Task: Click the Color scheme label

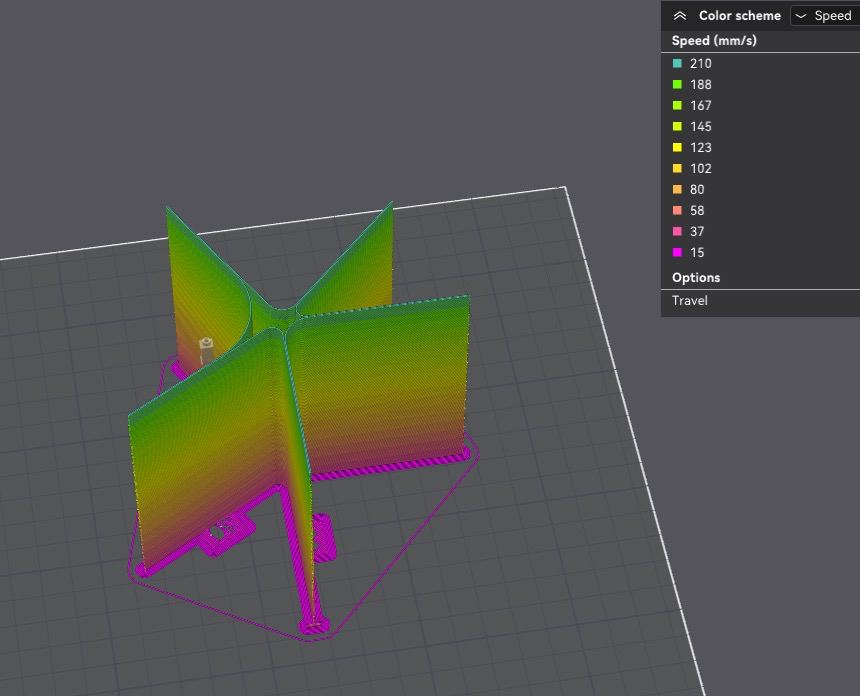Action: coord(739,16)
